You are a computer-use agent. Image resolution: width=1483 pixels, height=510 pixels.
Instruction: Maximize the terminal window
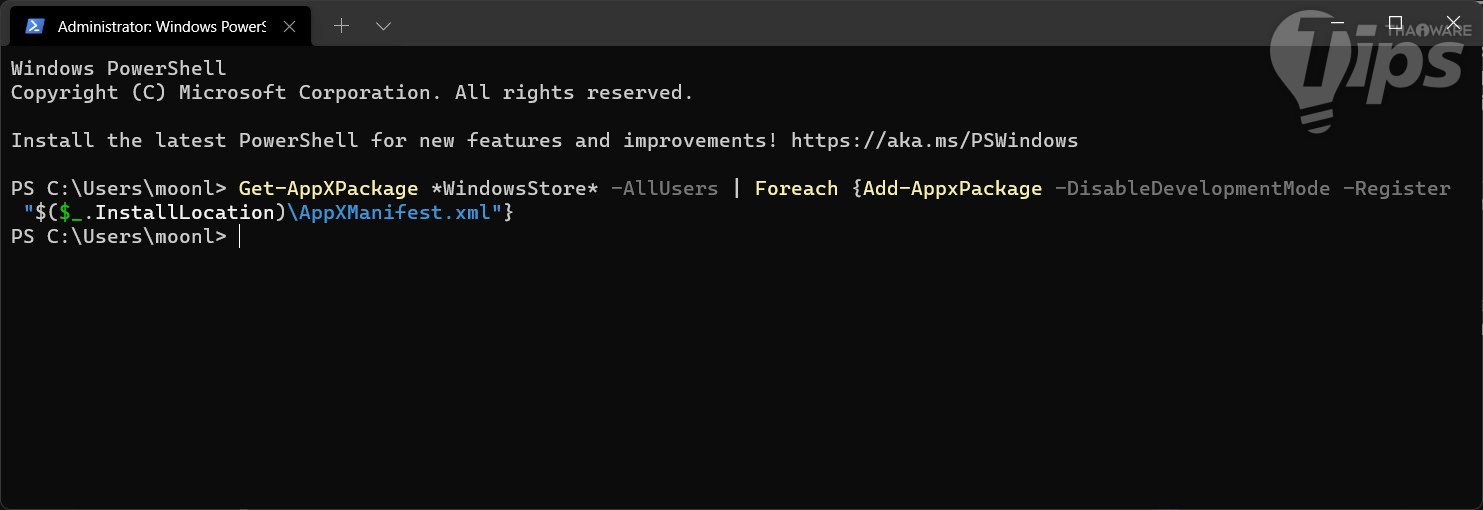click(1395, 22)
